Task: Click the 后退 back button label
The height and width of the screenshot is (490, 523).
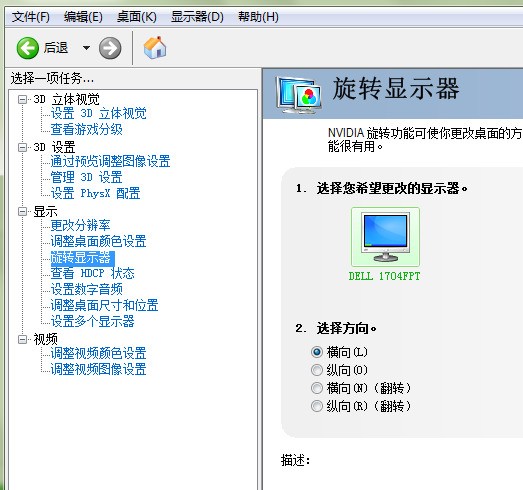Action: coord(56,48)
